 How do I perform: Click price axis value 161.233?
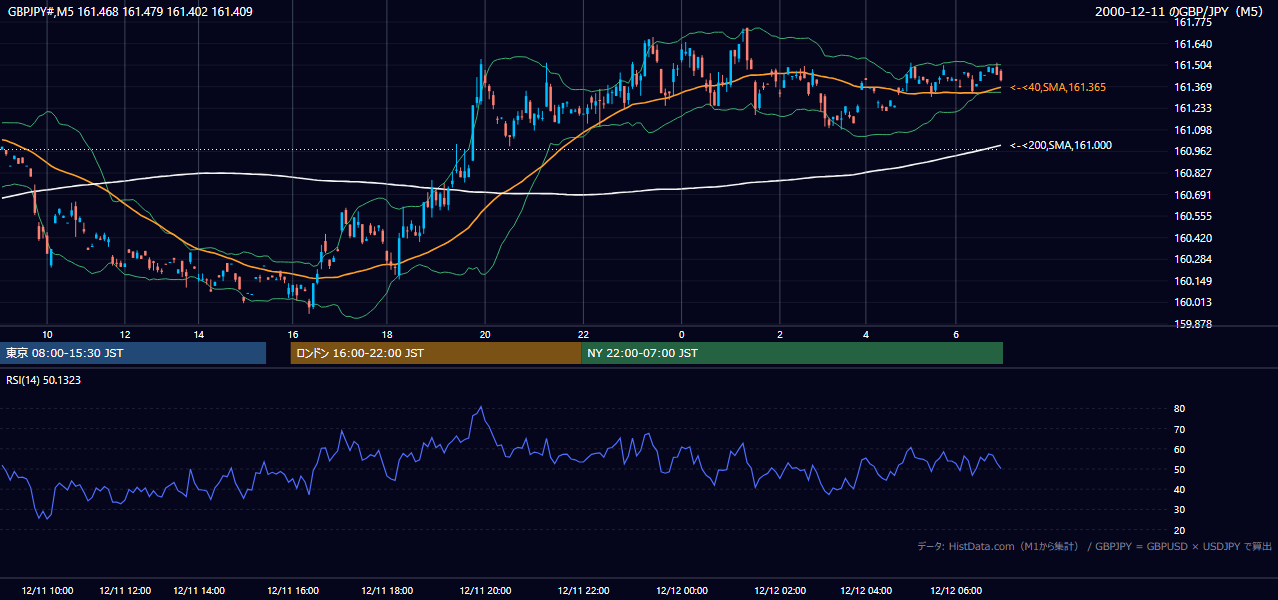tap(1194, 109)
